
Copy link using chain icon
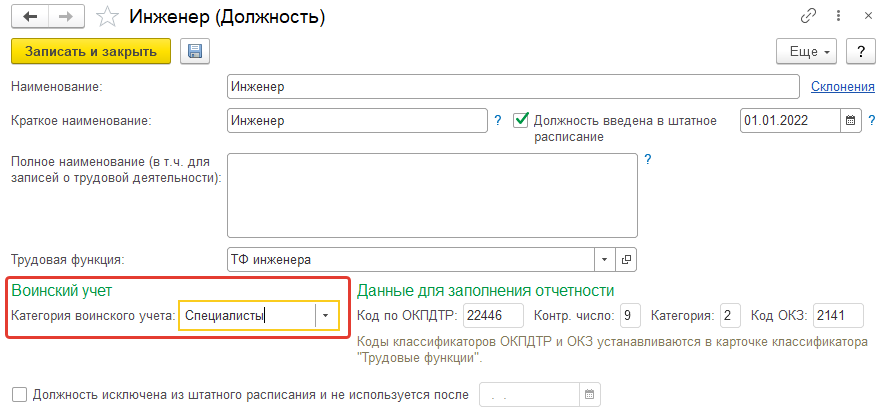coord(808,16)
